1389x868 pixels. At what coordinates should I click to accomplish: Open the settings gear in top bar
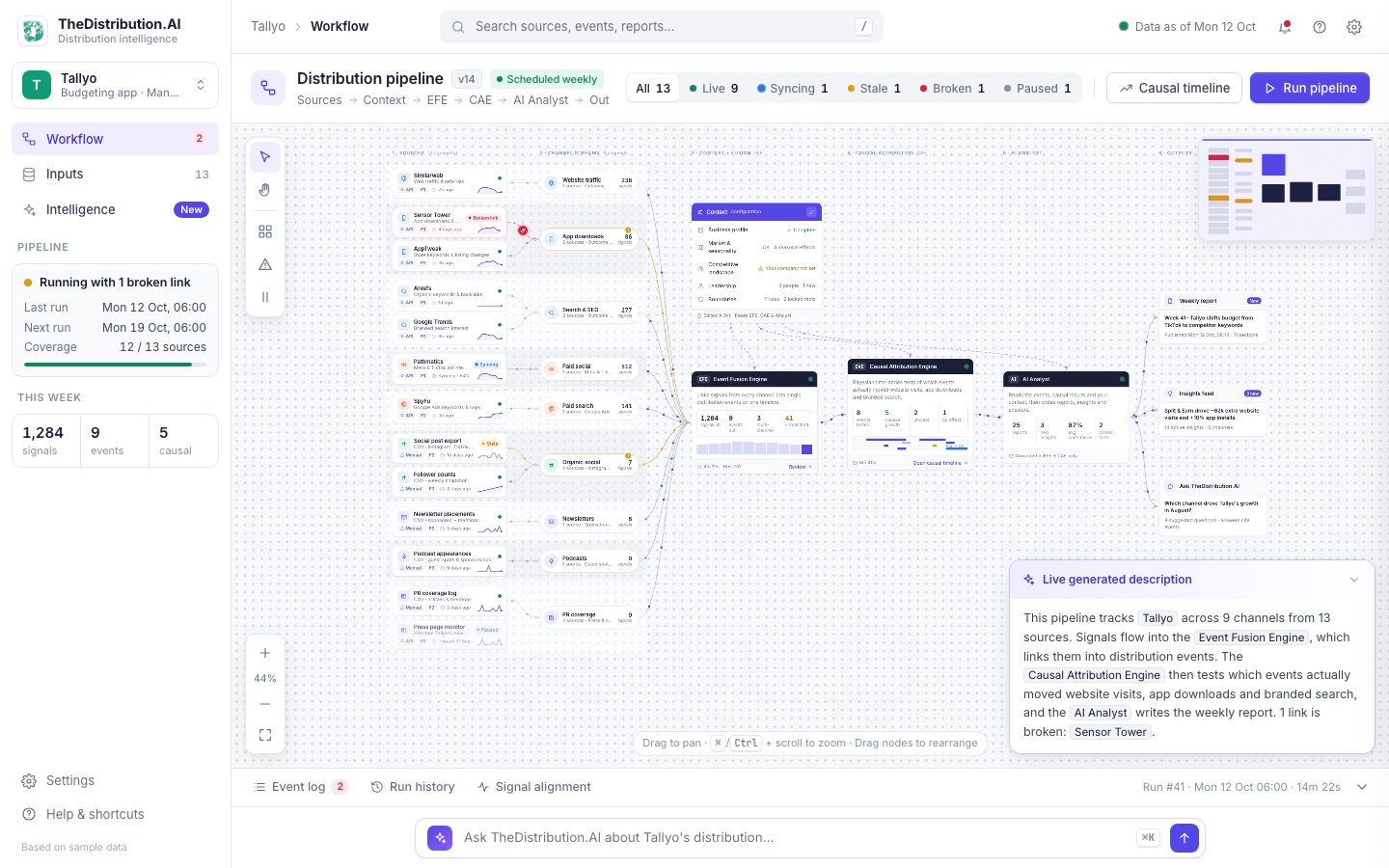pyautogui.click(x=1354, y=27)
